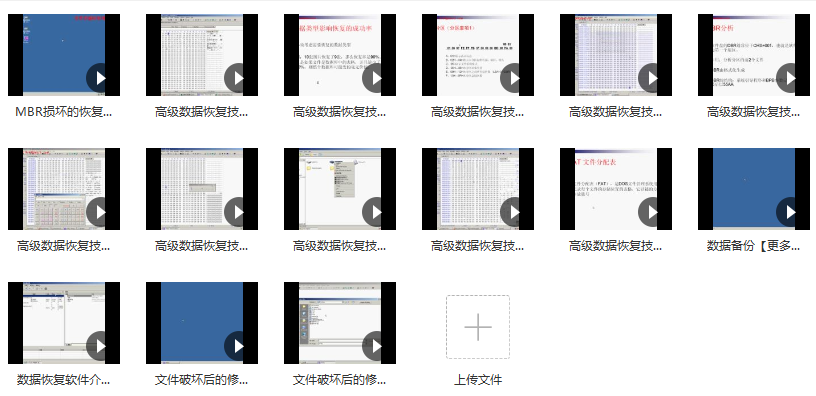Screen dimensions: 816x396
Task: Open 数据恢复软件介 file name
Action: point(63,380)
